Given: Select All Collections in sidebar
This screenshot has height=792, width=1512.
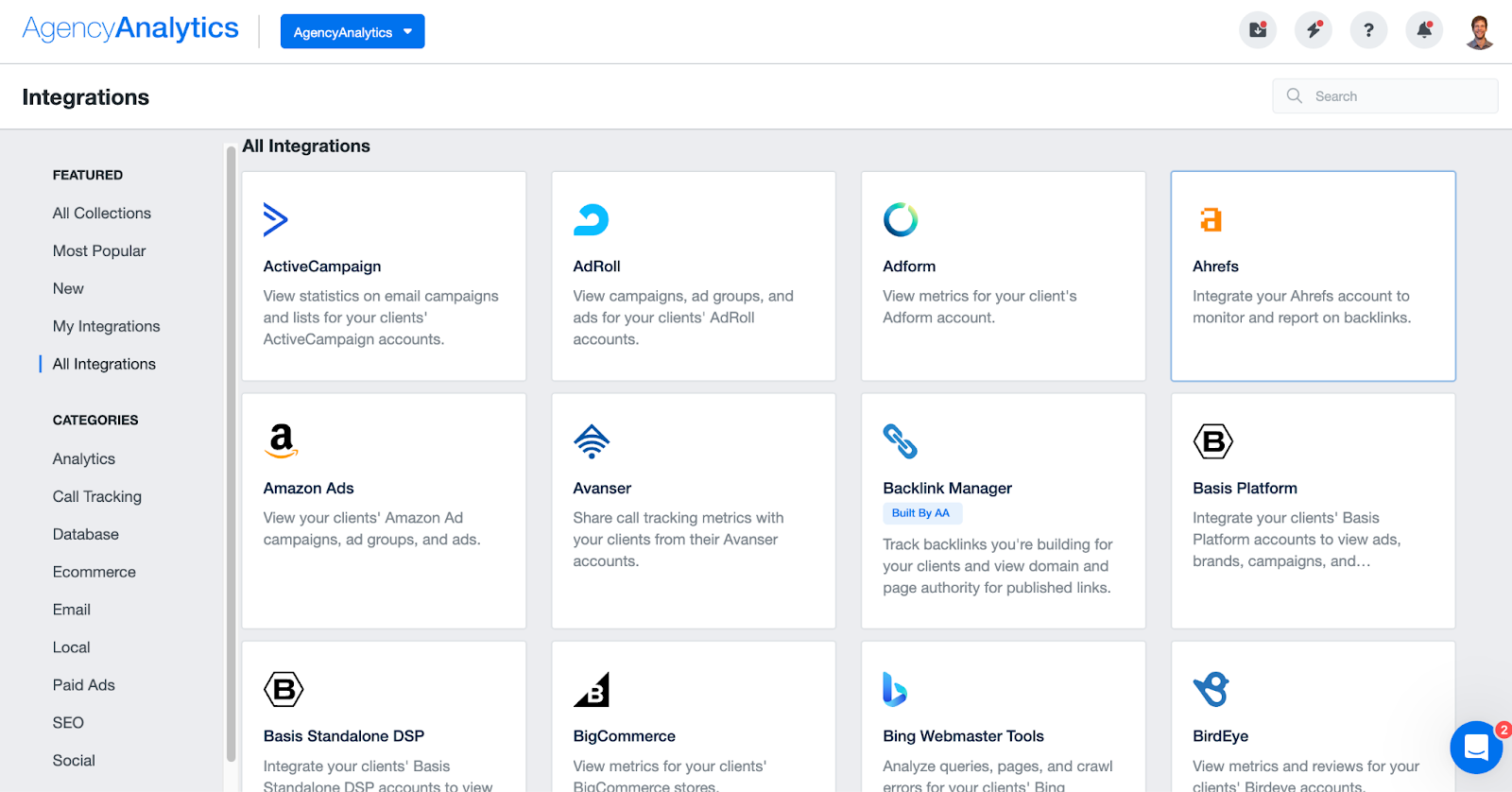Looking at the screenshot, I should click(x=102, y=213).
